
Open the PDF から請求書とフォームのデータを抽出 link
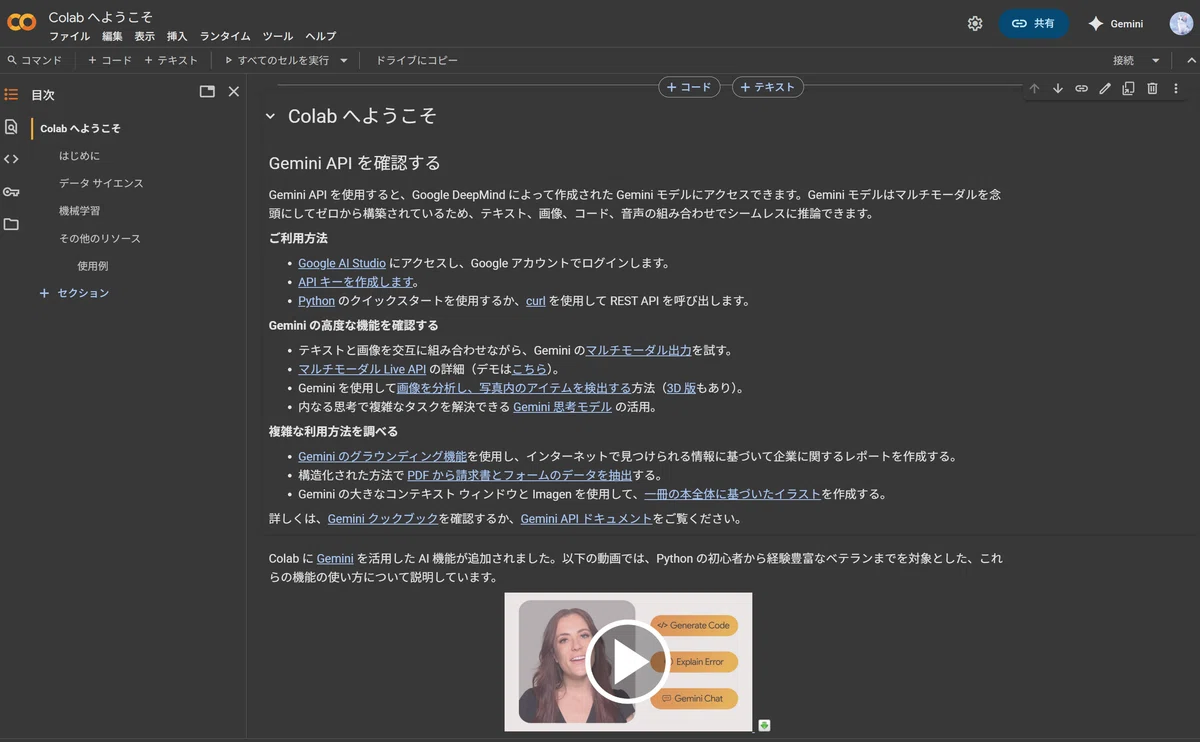(x=519, y=475)
